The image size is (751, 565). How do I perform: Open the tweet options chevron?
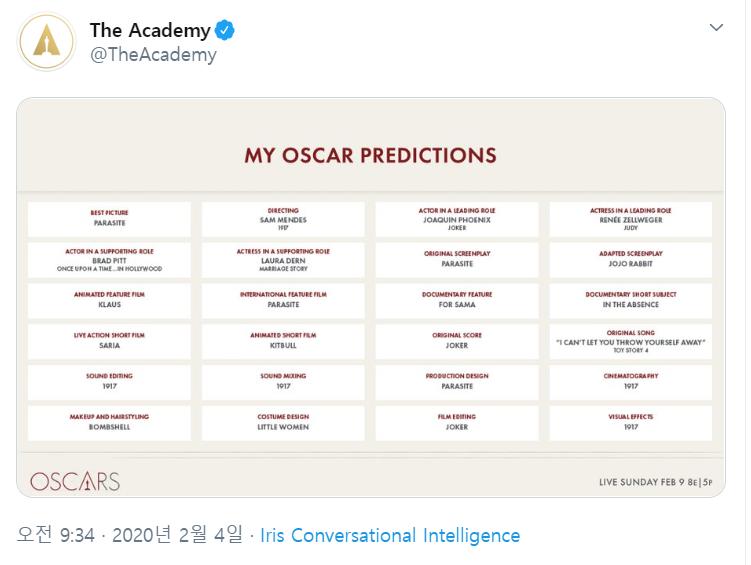(x=716, y=28)
